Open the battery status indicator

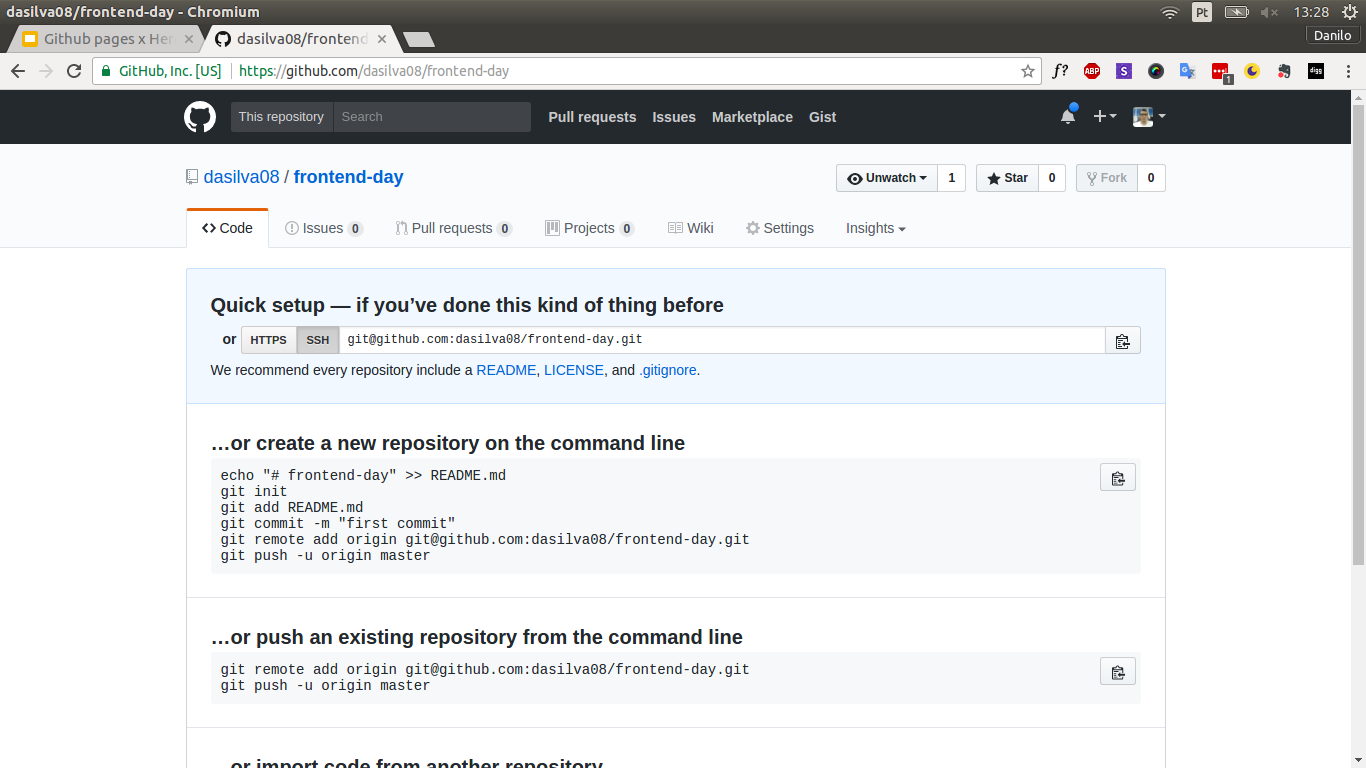pos(1237,12)
